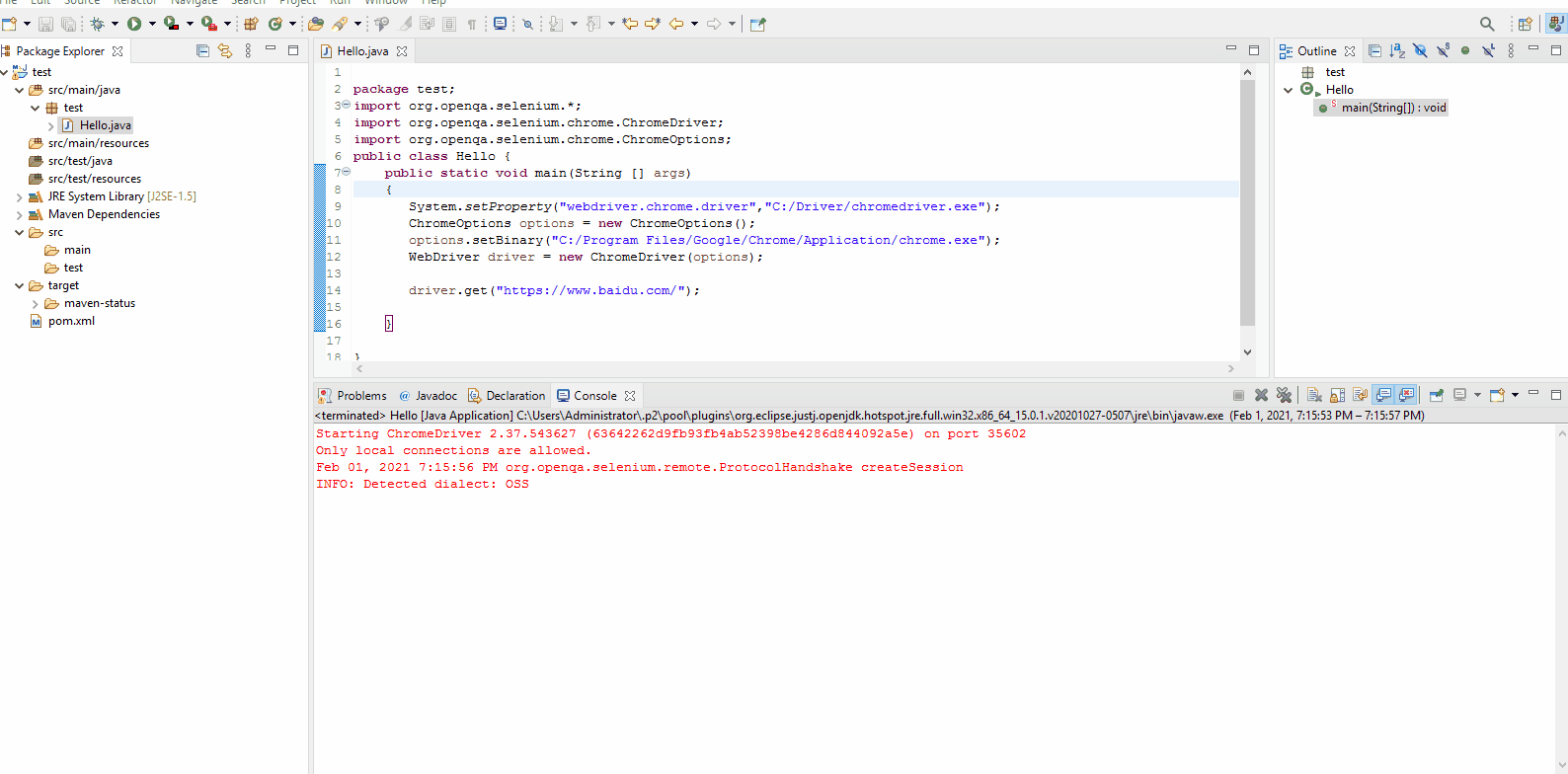The width and height of the screenshot is (1568, 774).
Task: Collapse the test project node
Action: 4,72
